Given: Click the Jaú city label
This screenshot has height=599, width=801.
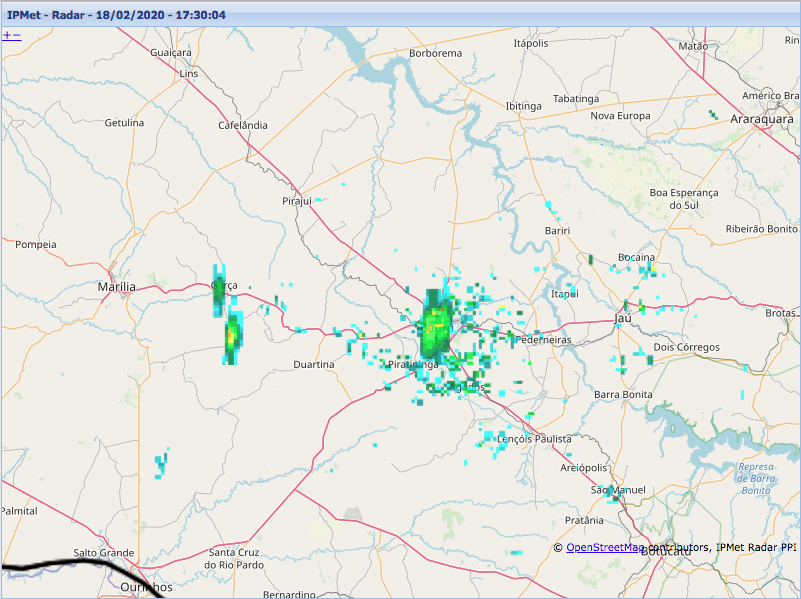Looking at the screenshot, I should pos(623,317).
